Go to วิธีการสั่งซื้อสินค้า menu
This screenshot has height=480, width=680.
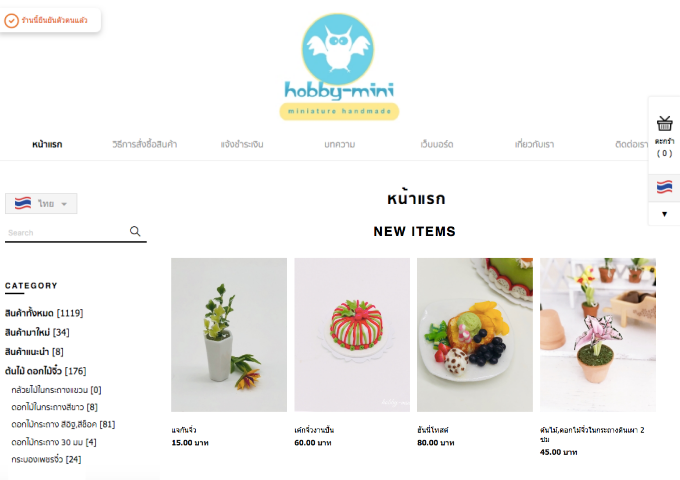click(x=144, y=144)
